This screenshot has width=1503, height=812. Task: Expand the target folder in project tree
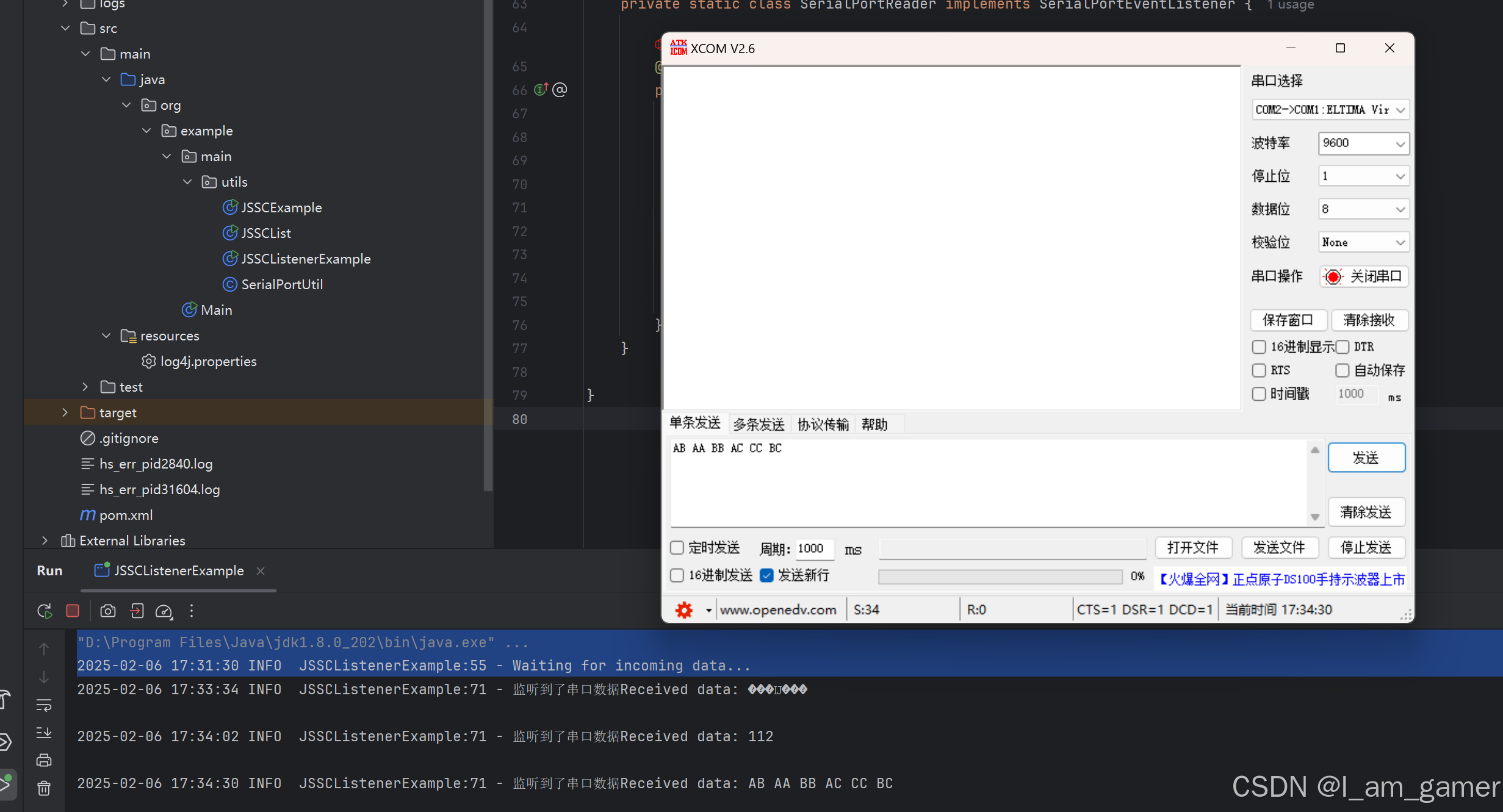click(65, 412)
